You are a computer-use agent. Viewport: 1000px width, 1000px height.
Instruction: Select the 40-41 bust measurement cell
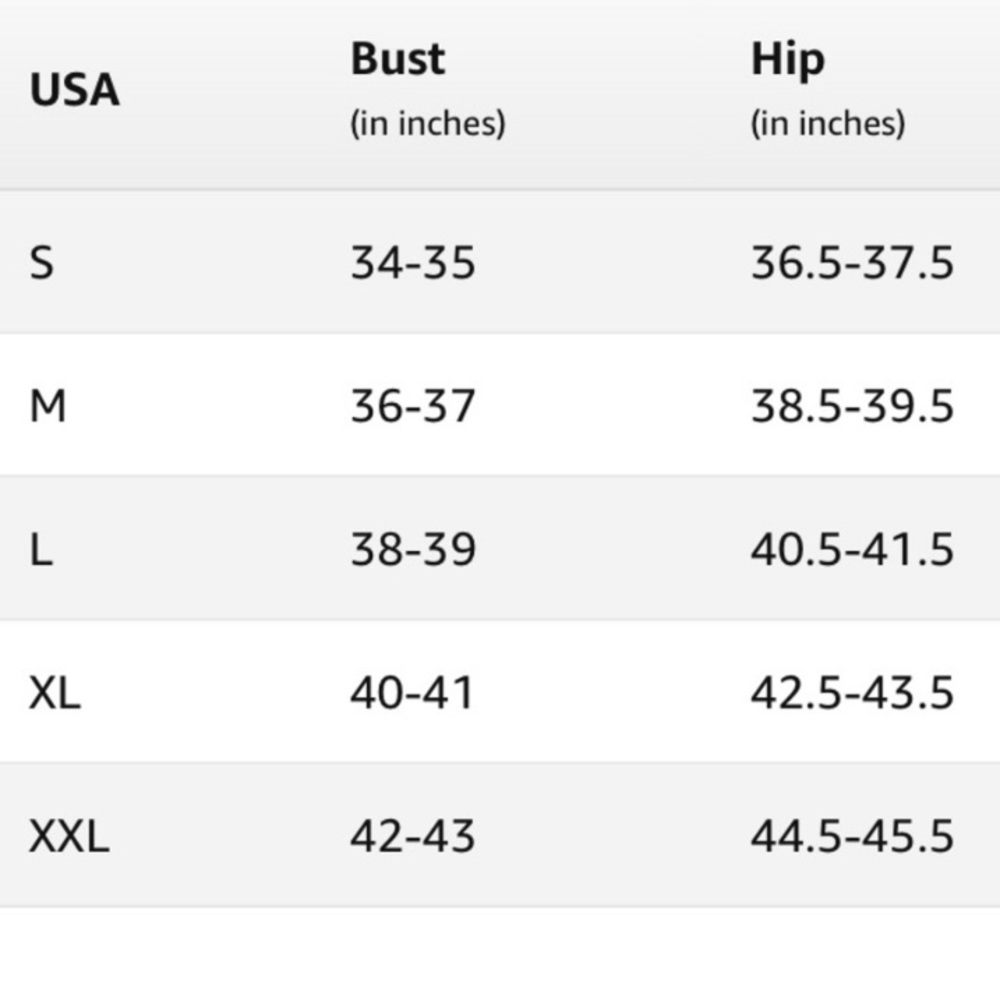pyautogui.click(x=411, y=693)
